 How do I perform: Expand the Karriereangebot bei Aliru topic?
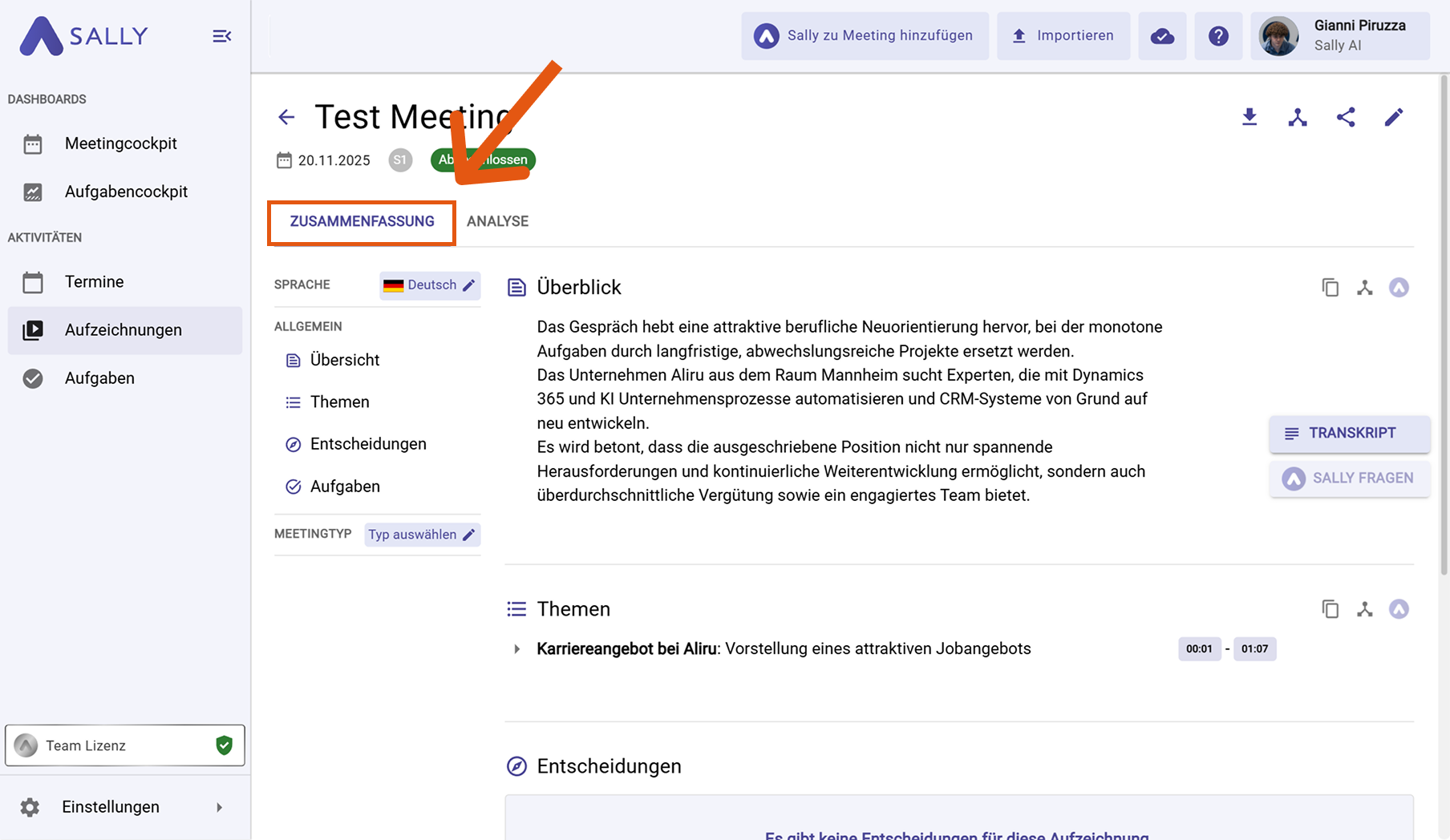click(x=517, y=649)
